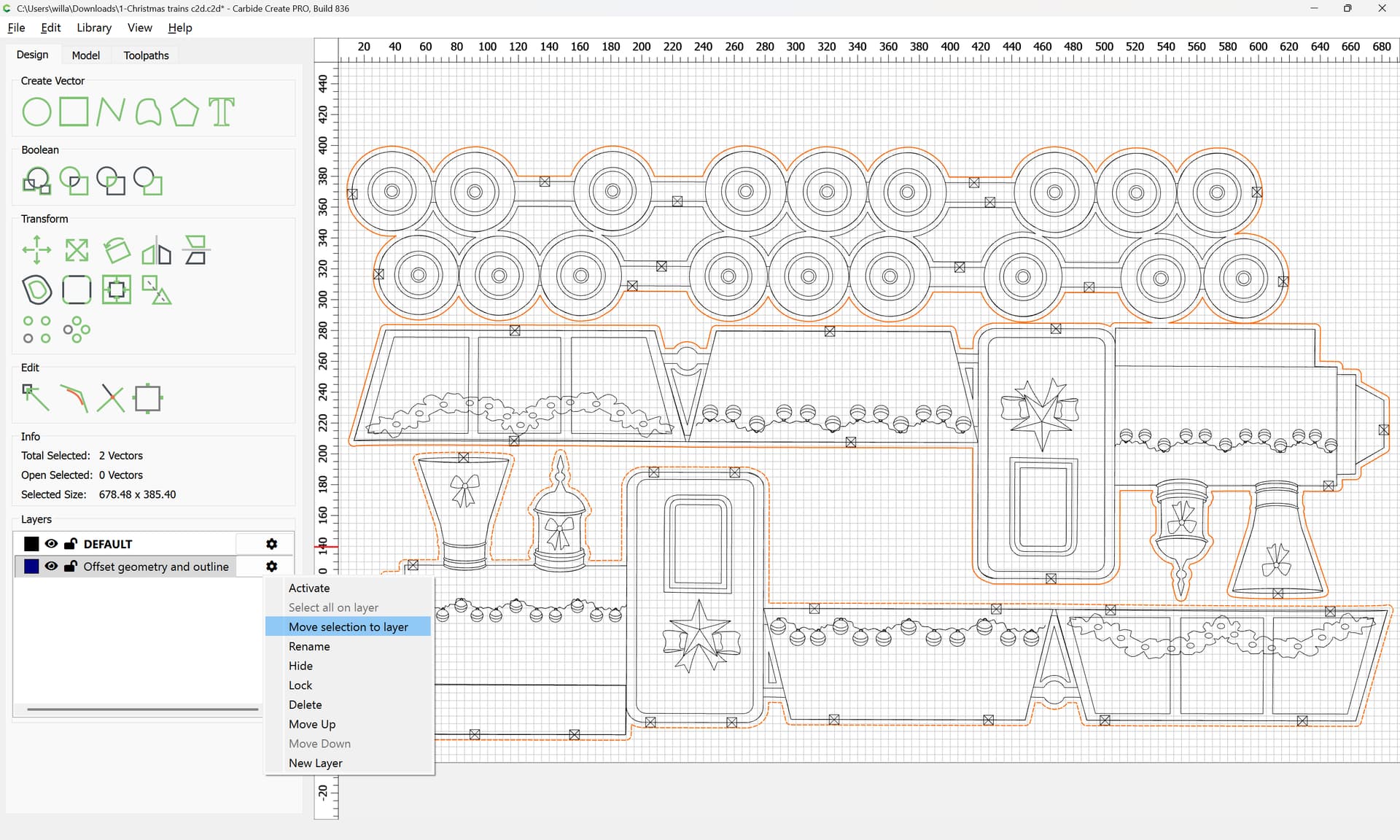Open the Library menu
The width and height of the screenshot is (1400, 840).
[94, 28]
